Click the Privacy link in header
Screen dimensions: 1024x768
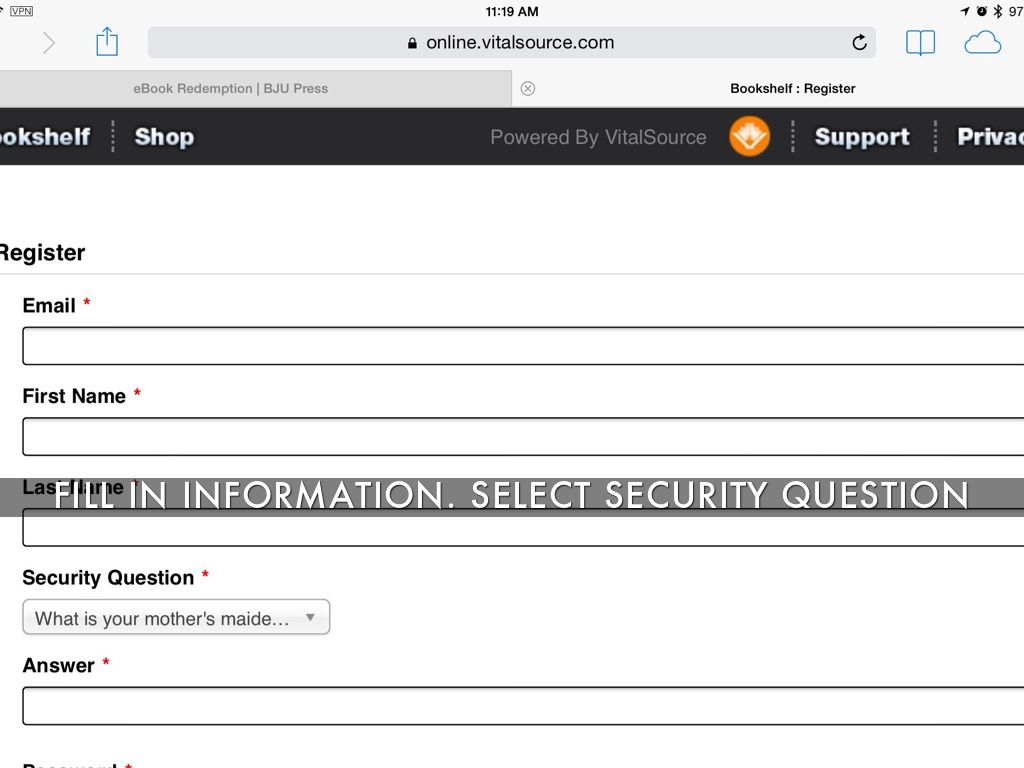tap(990, 137)
